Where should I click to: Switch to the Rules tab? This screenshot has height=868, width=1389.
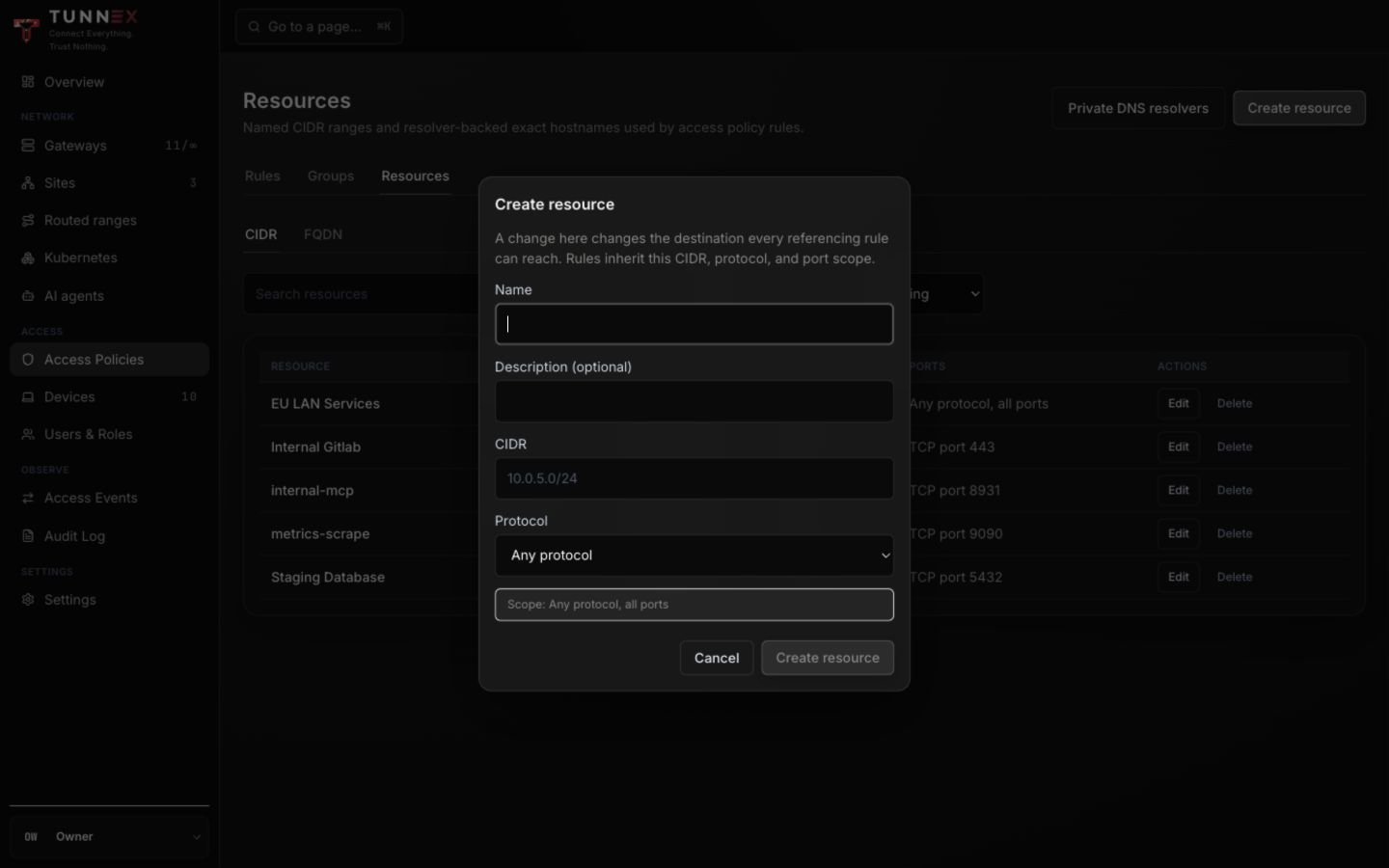pyautogui.click(x=262, y=176)
